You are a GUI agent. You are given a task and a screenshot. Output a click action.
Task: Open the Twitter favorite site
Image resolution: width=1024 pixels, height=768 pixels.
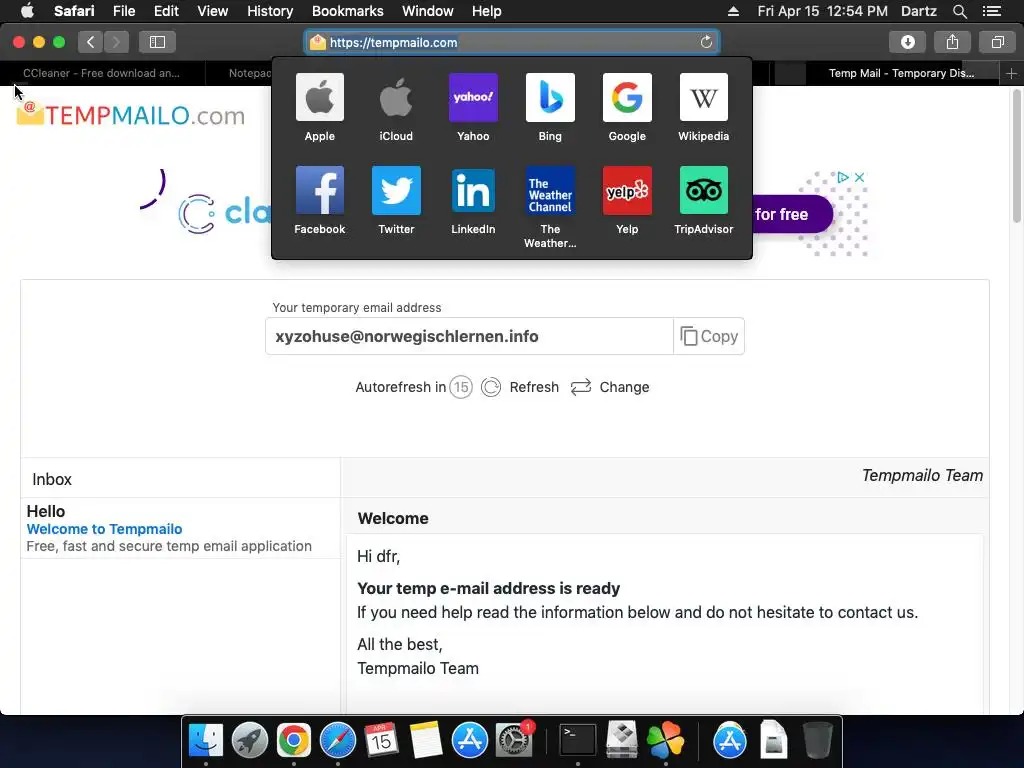(396, 200)
